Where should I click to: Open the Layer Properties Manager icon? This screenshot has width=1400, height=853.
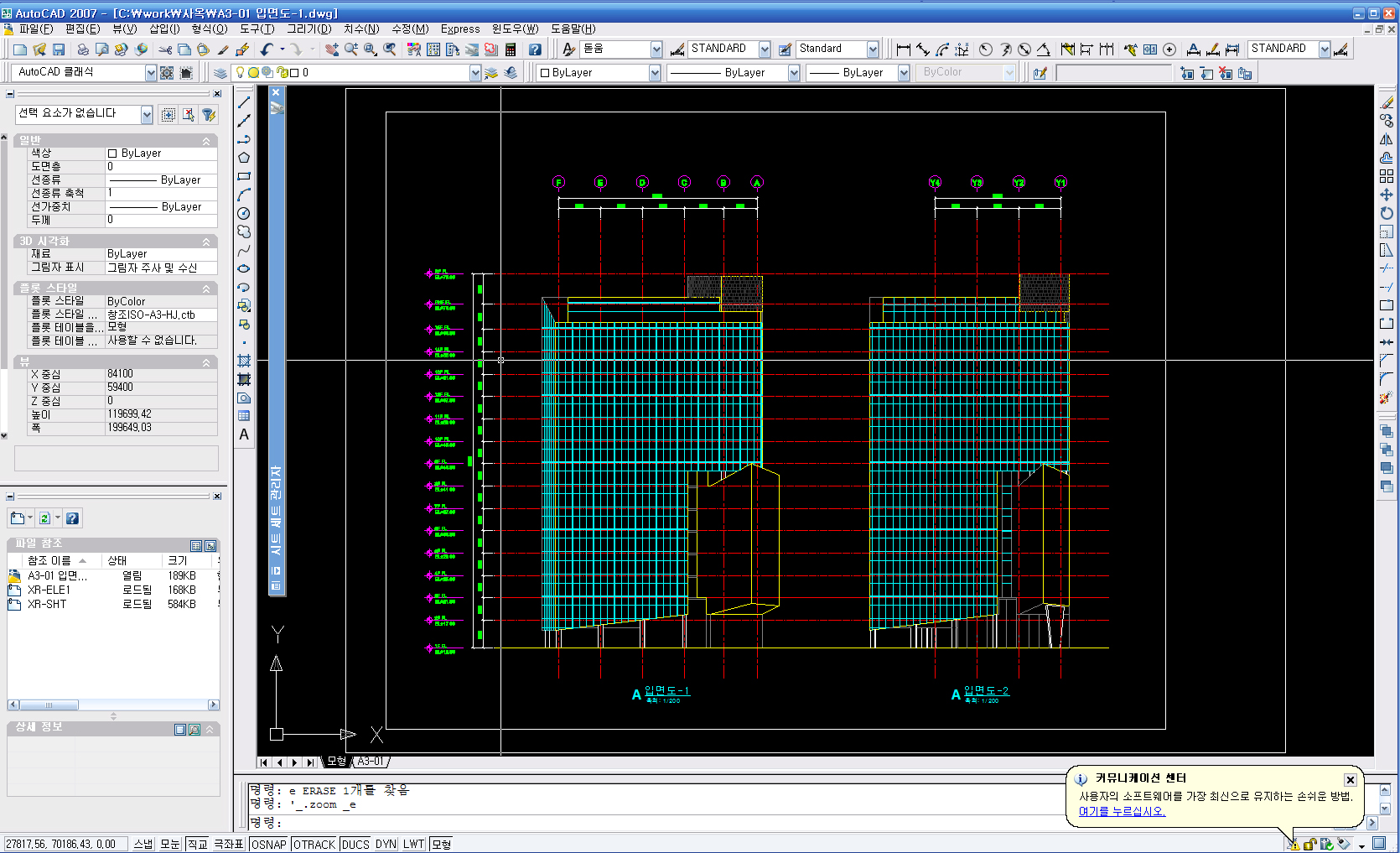(x=220, y=73)
